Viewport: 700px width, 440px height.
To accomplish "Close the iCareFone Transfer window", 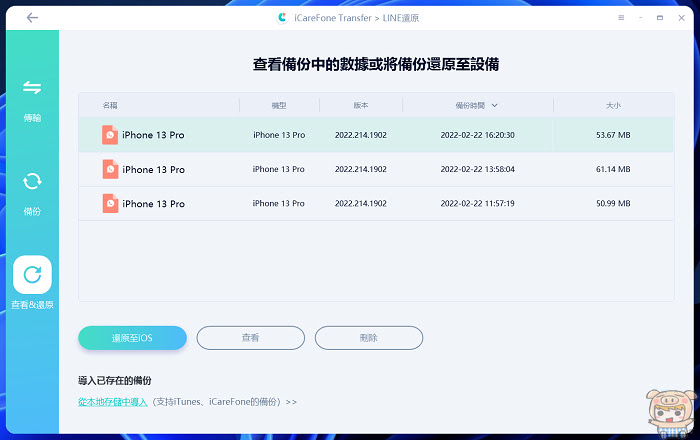I will coord(681,18).
